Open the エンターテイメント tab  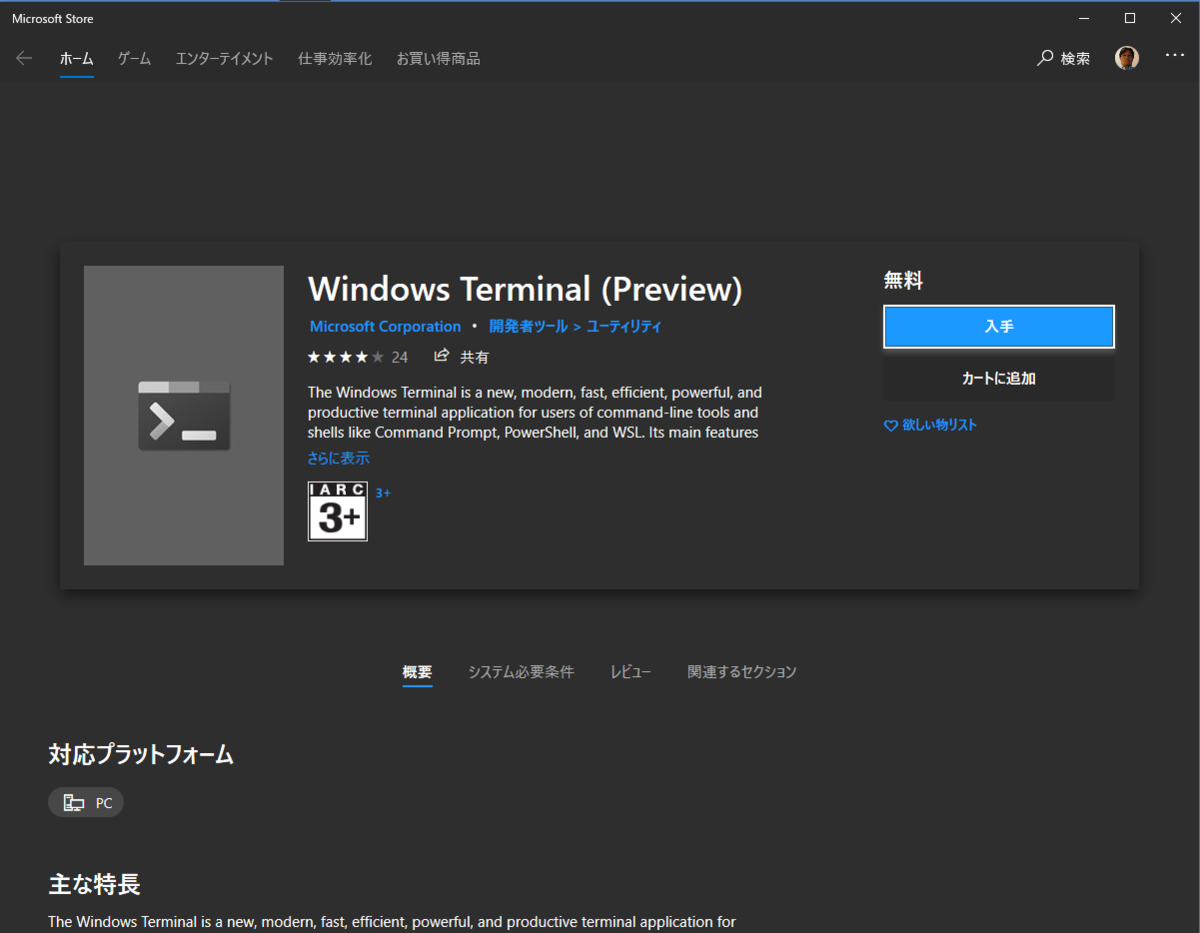tap(224, 59)
